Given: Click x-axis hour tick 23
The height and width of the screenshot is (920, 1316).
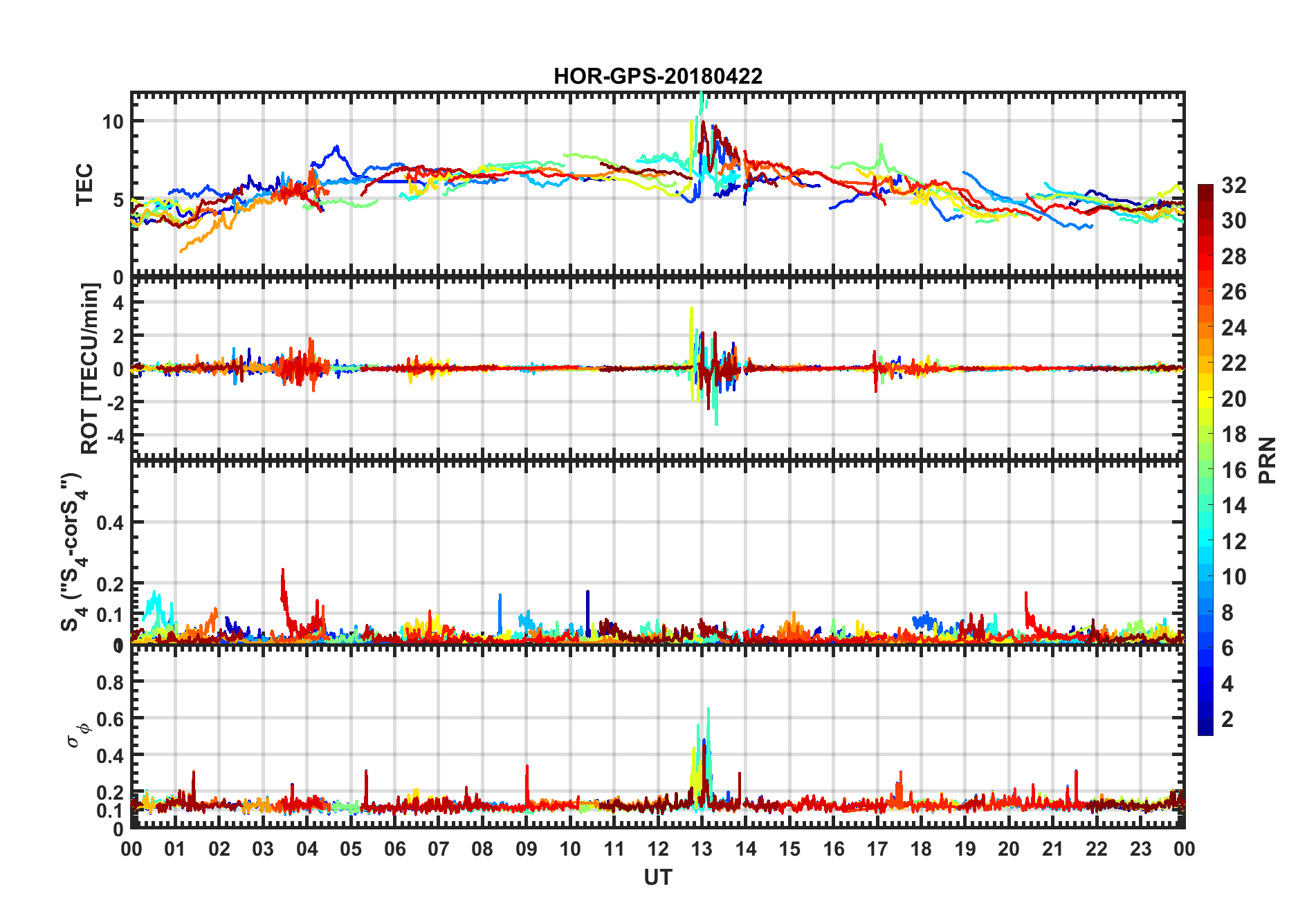Looking at the screenshot, I should [1140, 849].
